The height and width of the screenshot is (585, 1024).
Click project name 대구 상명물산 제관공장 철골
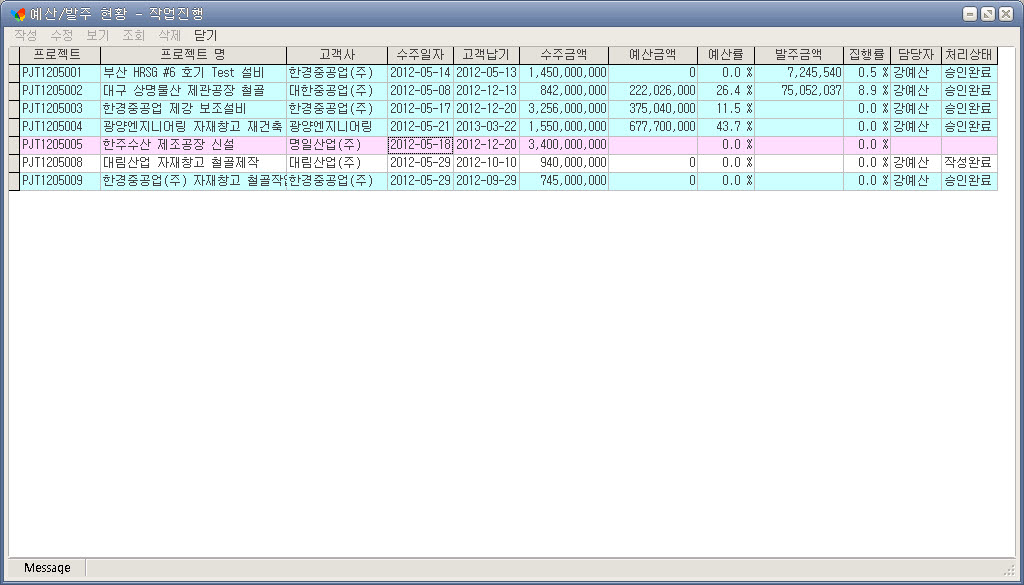193,91
